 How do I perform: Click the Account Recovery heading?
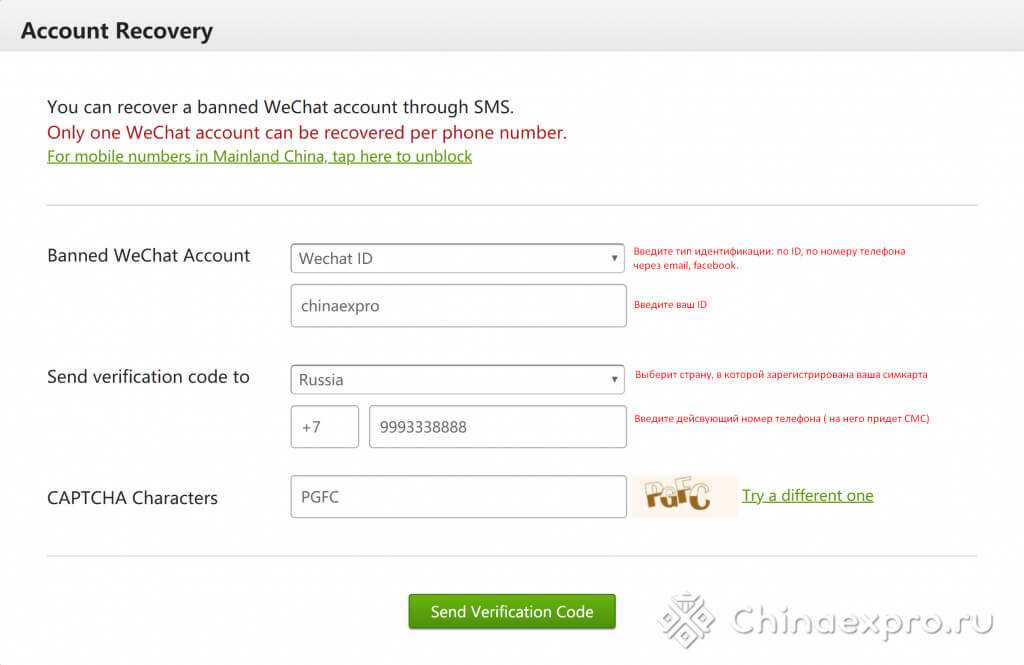(116, 30)
